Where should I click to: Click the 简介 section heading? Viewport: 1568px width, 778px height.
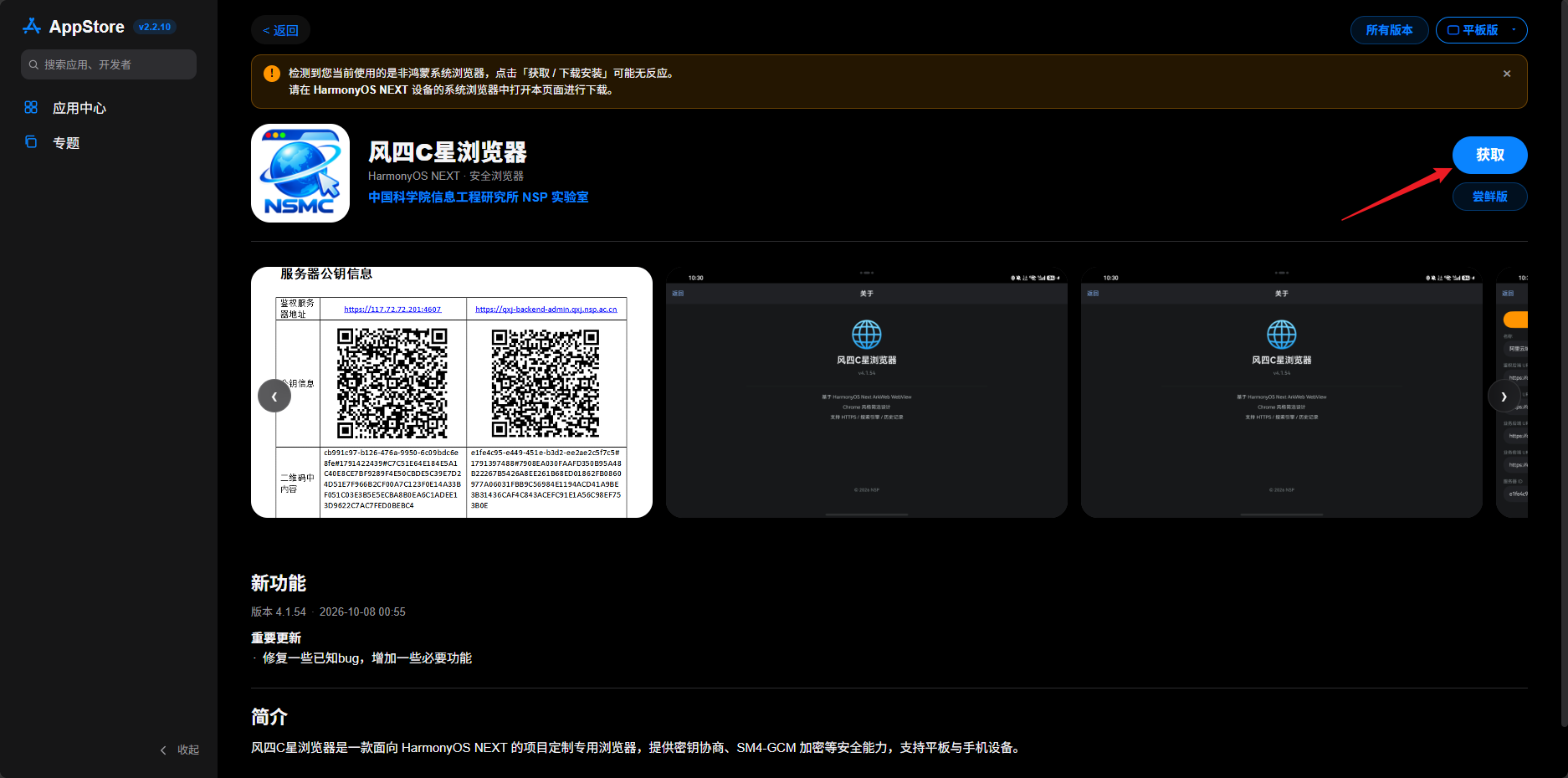pos(269,717)
